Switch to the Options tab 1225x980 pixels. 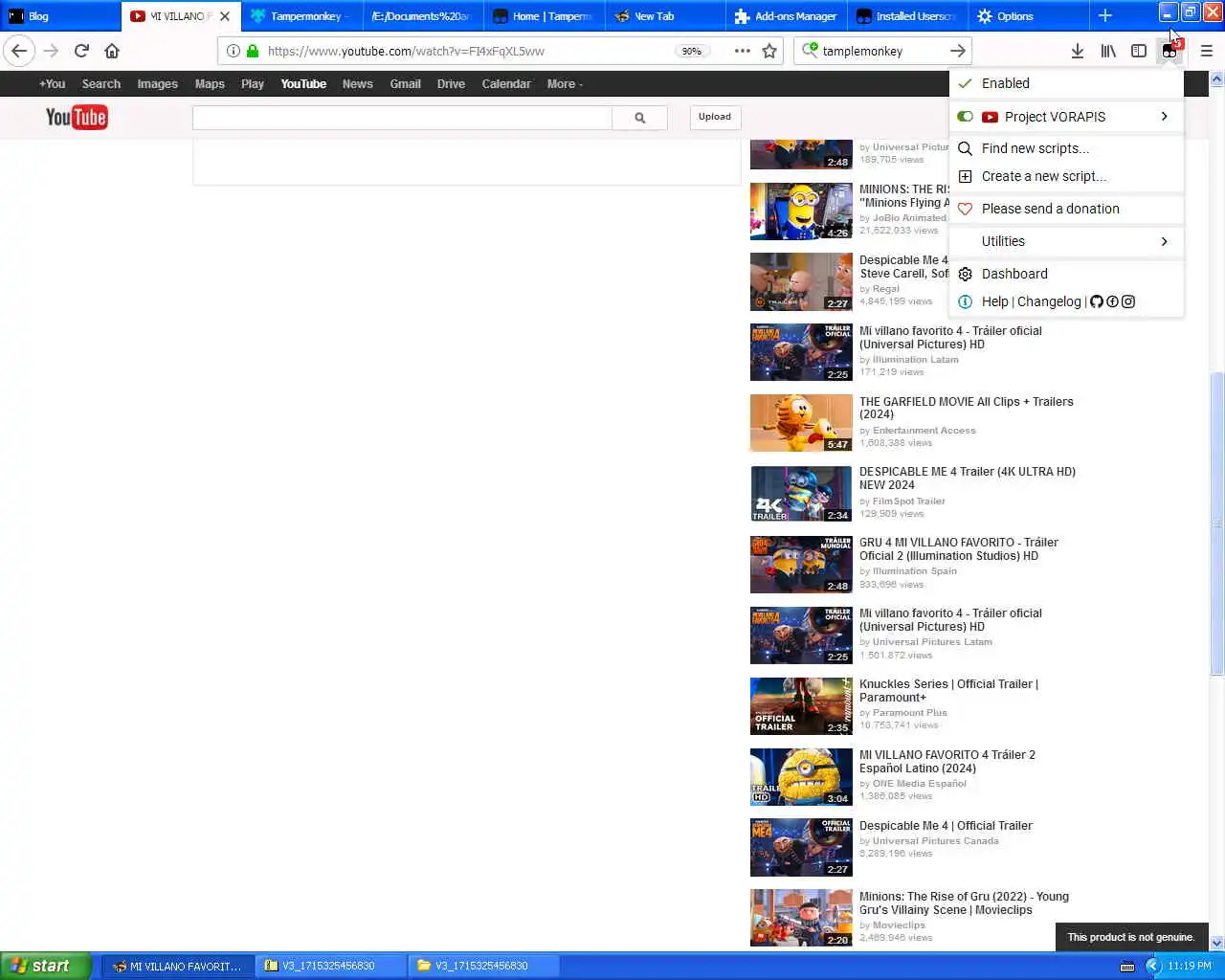coord(1028,15)
